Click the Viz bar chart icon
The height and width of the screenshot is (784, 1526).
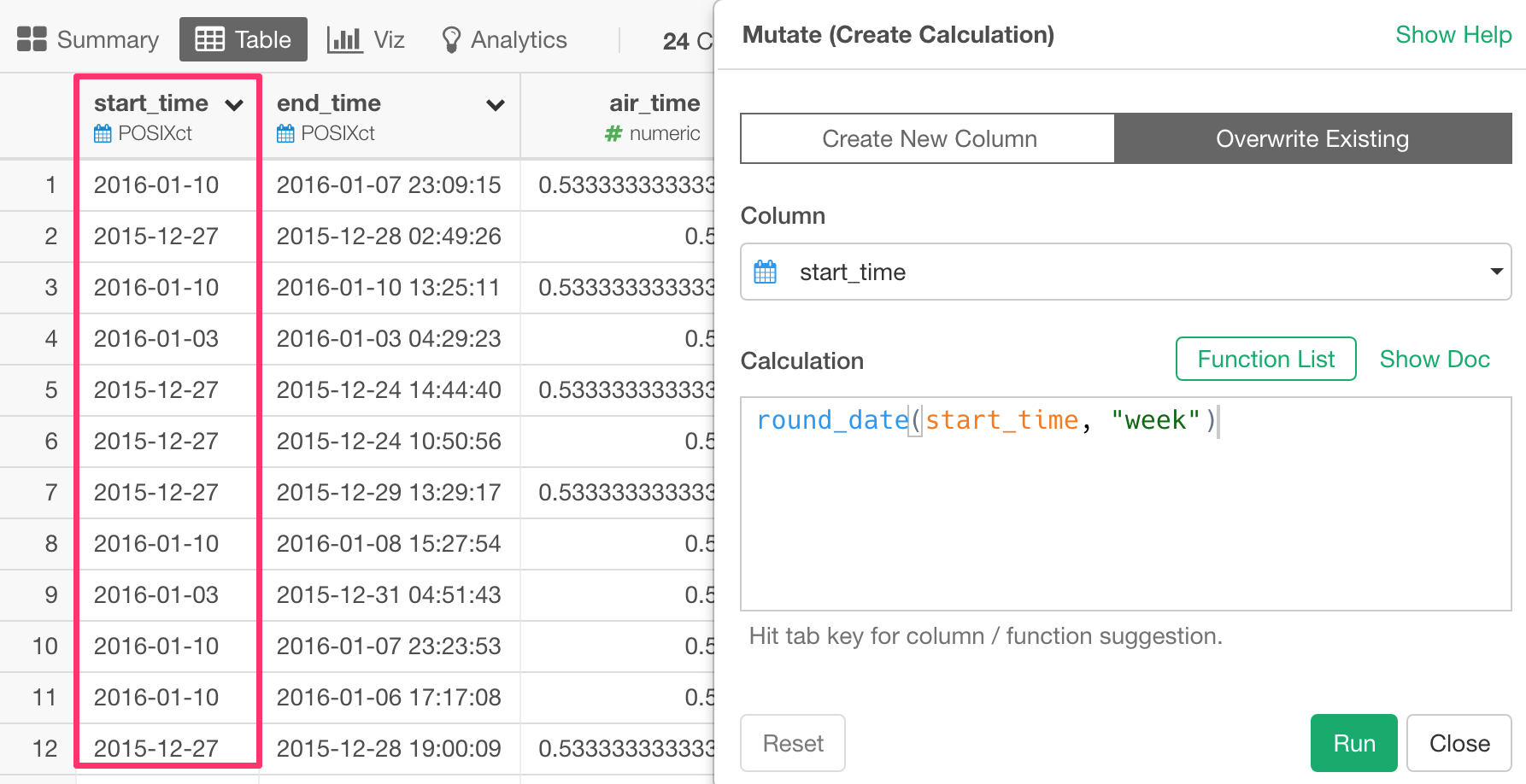(x=344, y=39)
